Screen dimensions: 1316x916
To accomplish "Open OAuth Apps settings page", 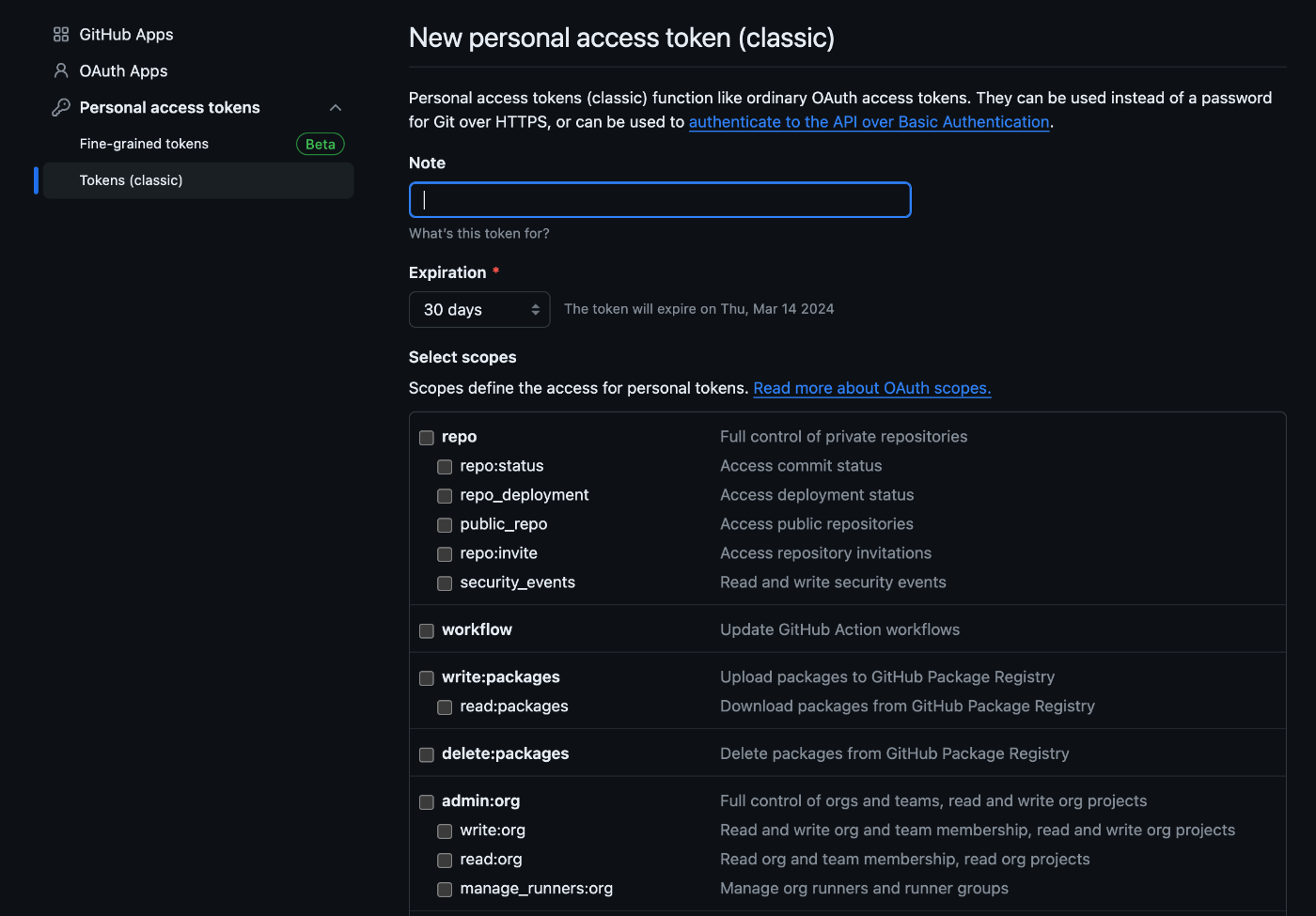I will (x=123, y=71).
